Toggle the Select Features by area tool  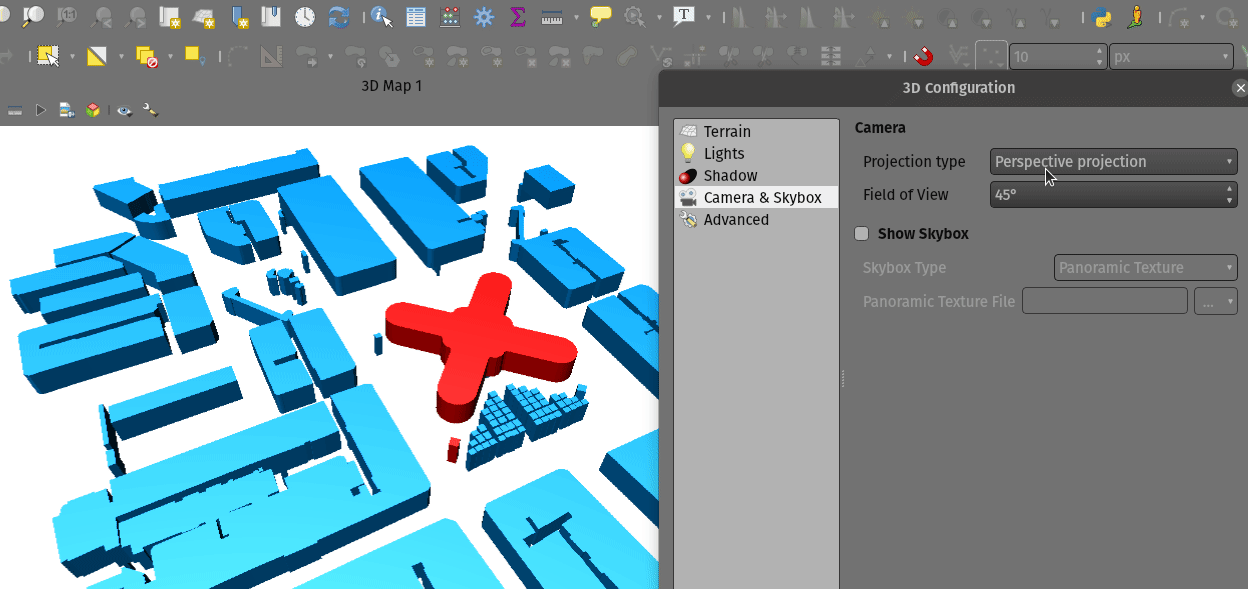47,57
